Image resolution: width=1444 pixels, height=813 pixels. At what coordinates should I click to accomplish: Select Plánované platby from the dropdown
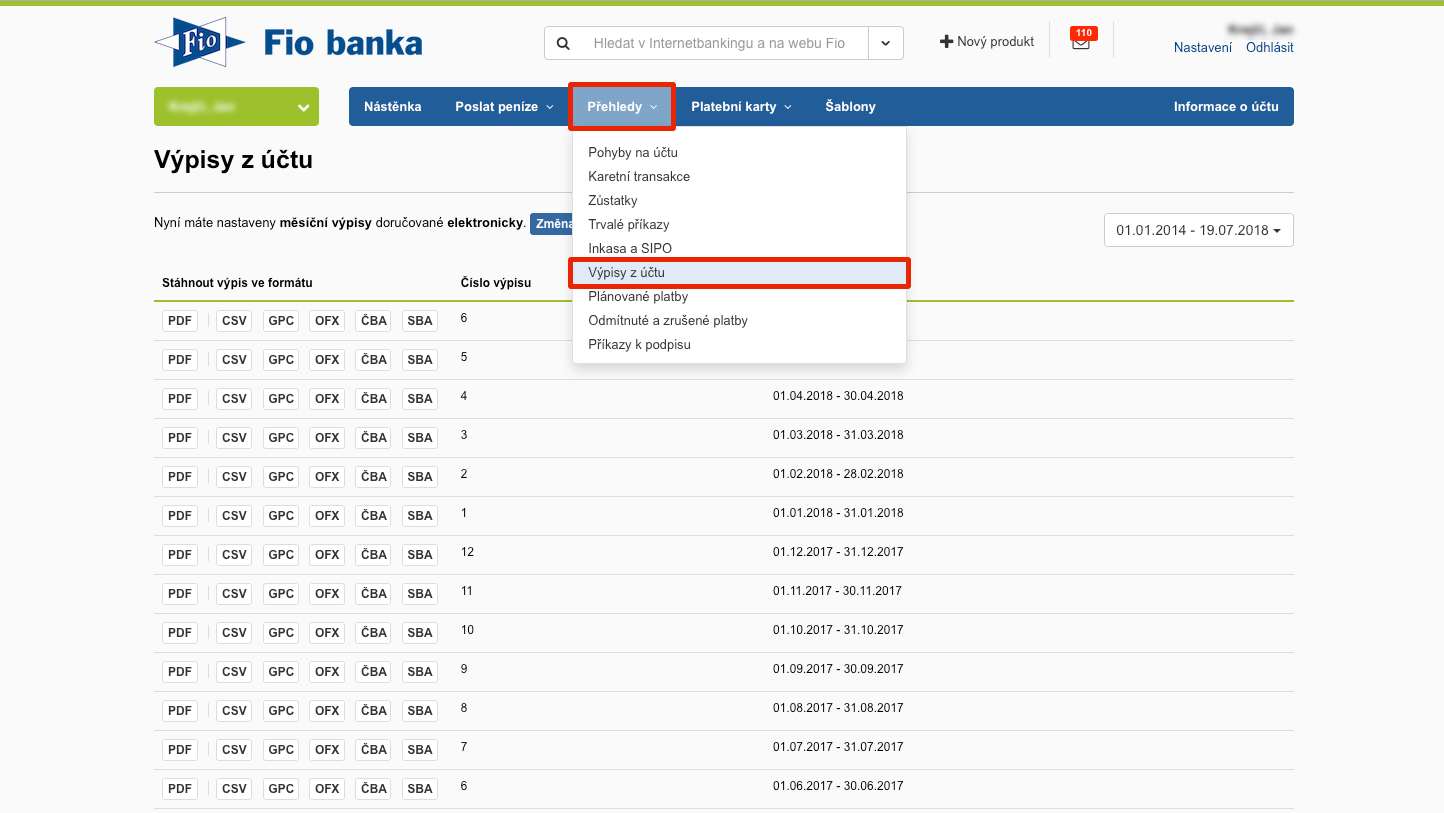(638, 297)
